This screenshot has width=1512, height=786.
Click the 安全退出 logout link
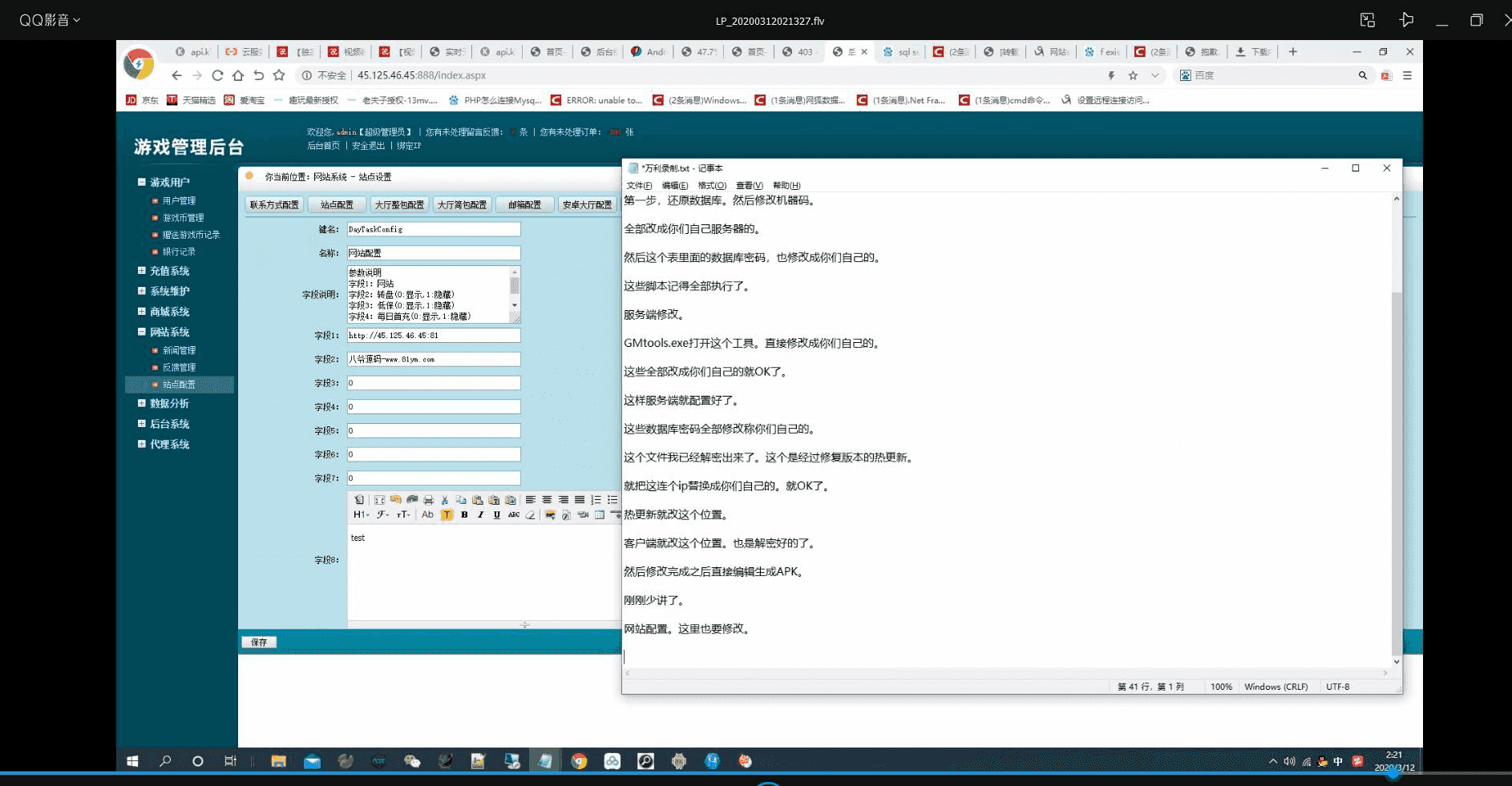[x=368, y=146]
